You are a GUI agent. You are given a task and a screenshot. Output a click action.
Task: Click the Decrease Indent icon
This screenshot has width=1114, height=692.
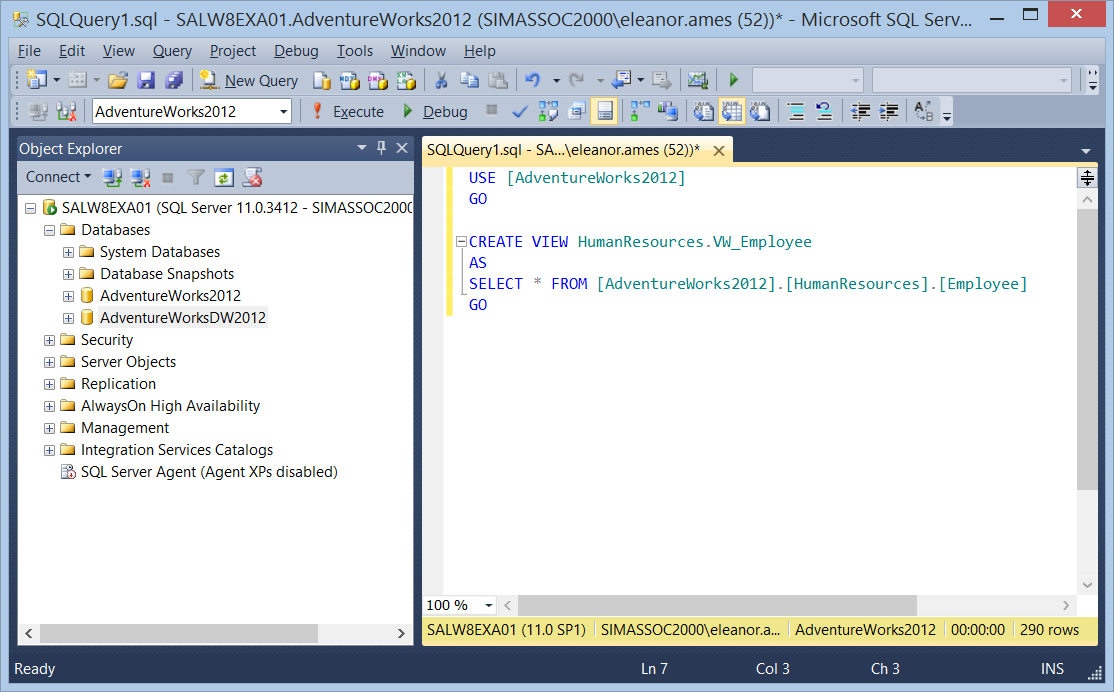[860, 112]
